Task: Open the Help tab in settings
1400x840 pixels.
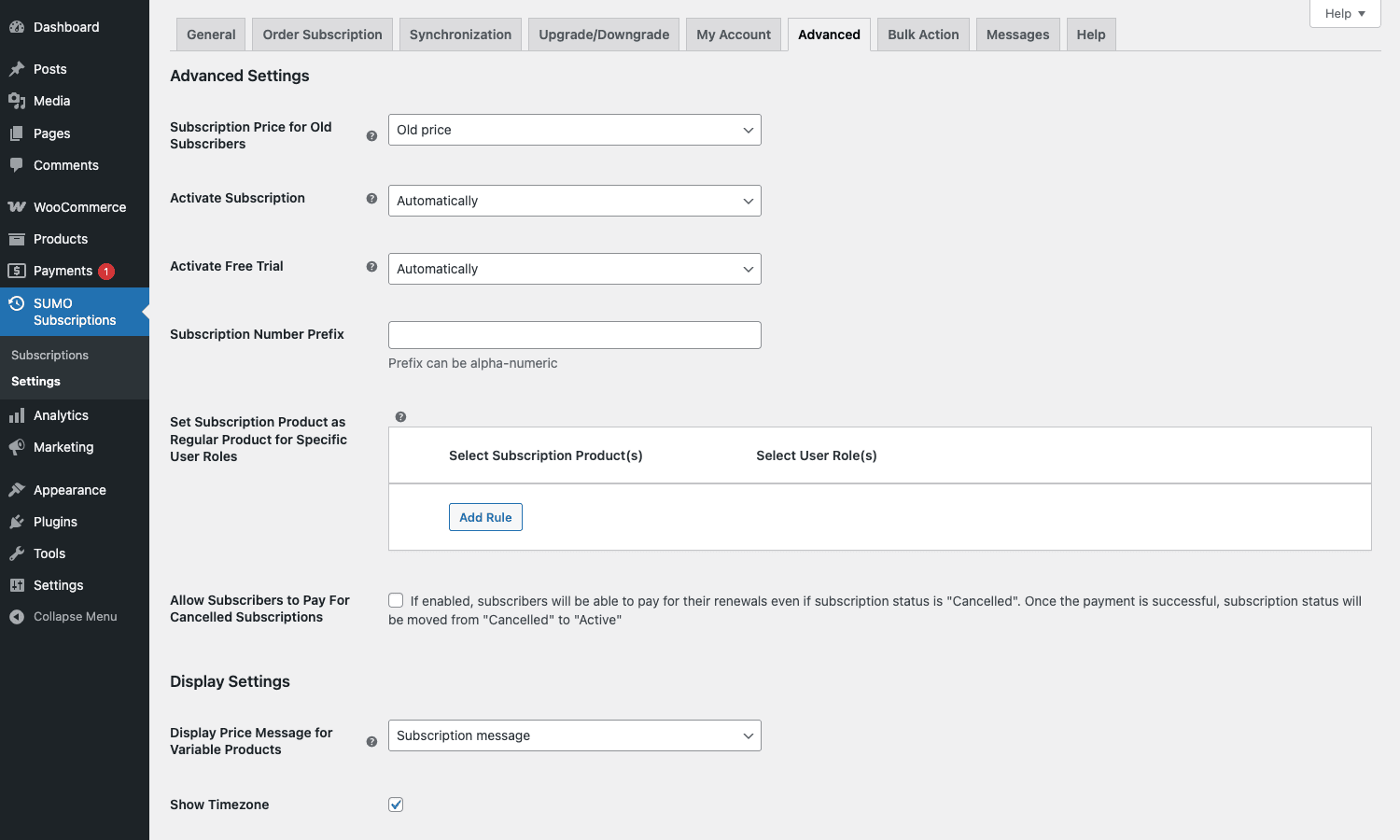Action: pos(1091,35)
